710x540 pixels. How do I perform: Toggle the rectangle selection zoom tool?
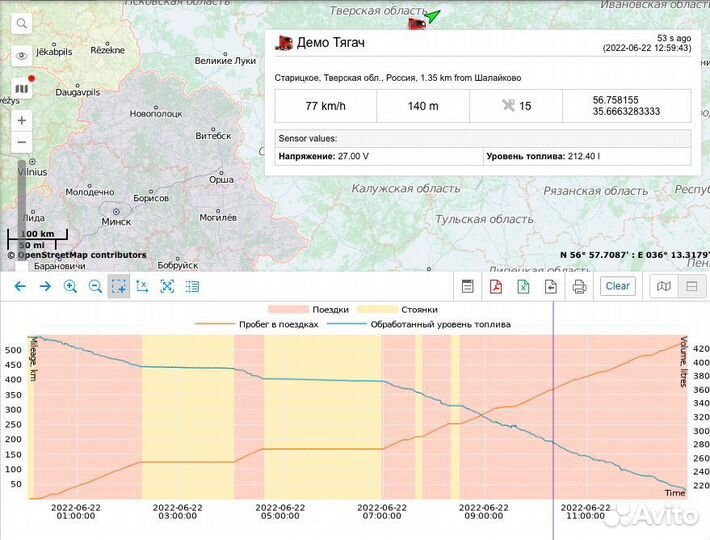tap(119, 286)
